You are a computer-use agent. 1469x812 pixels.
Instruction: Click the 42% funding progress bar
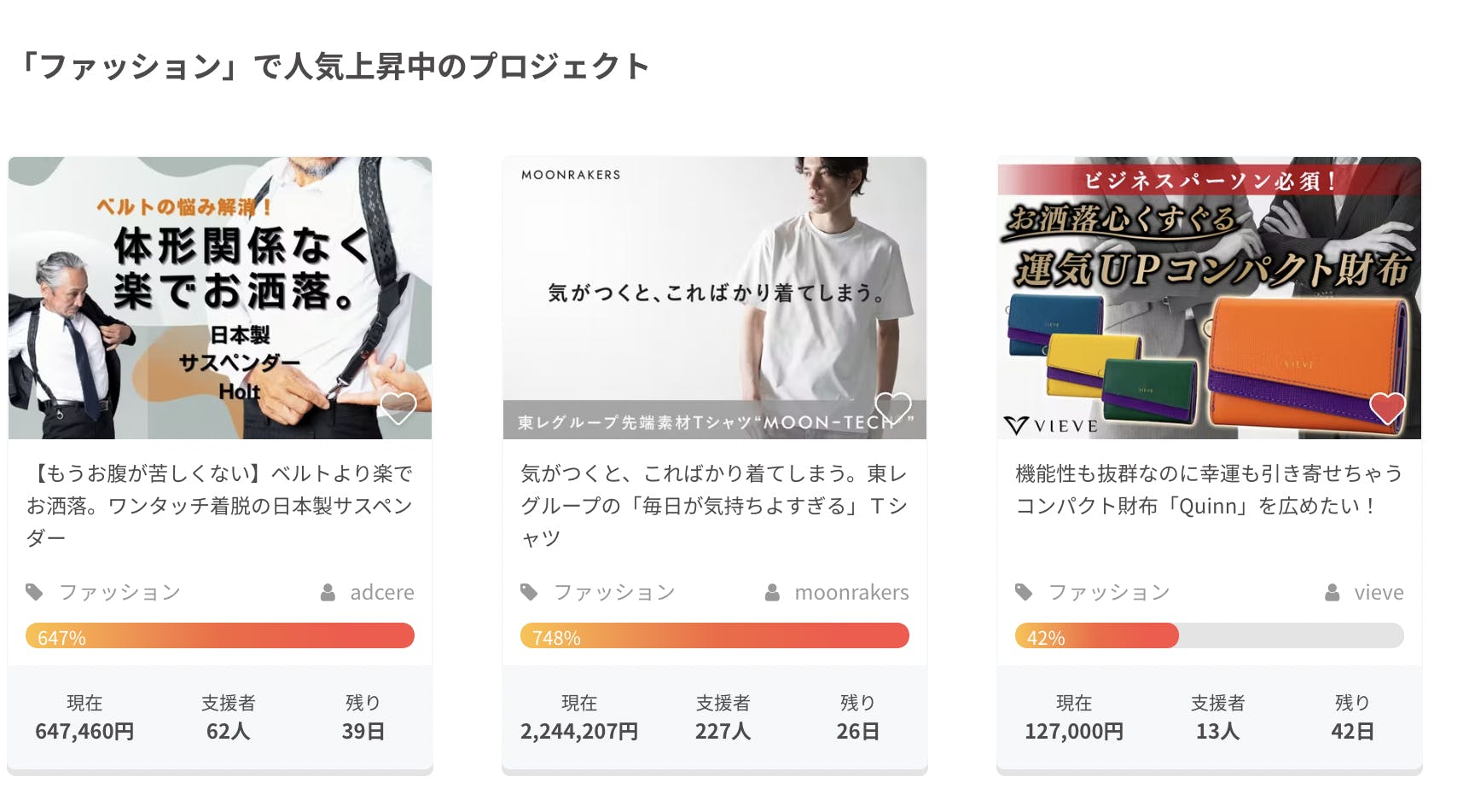point(1209,635)
